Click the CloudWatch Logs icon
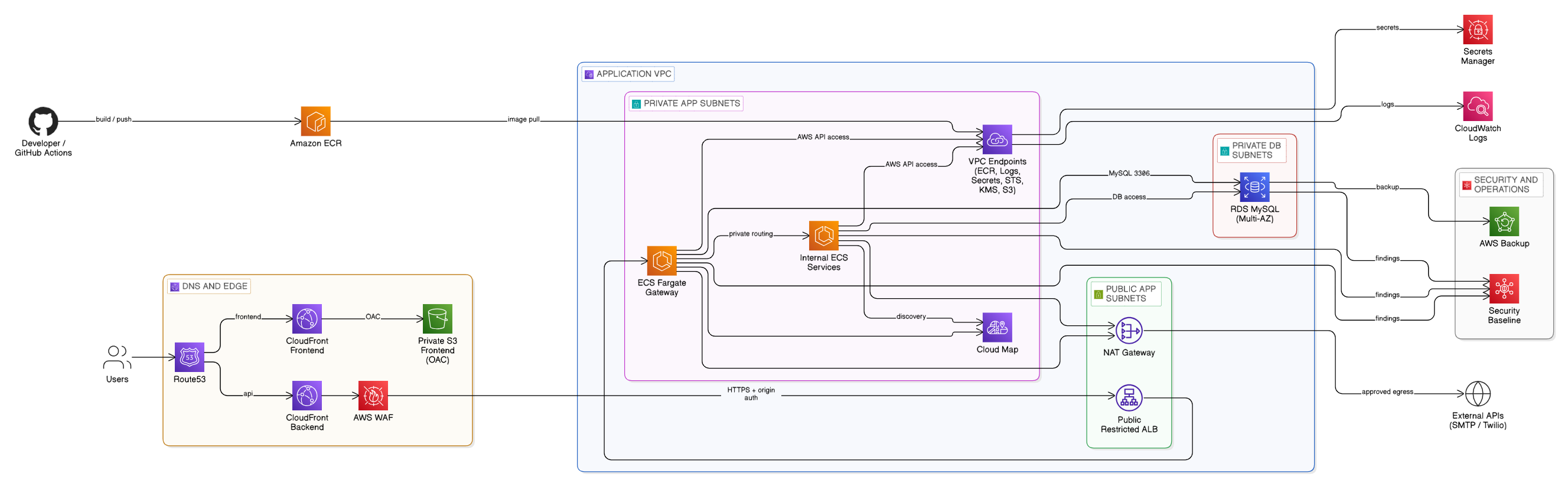The image size is (1568, 496). [x=1477, y=106]
